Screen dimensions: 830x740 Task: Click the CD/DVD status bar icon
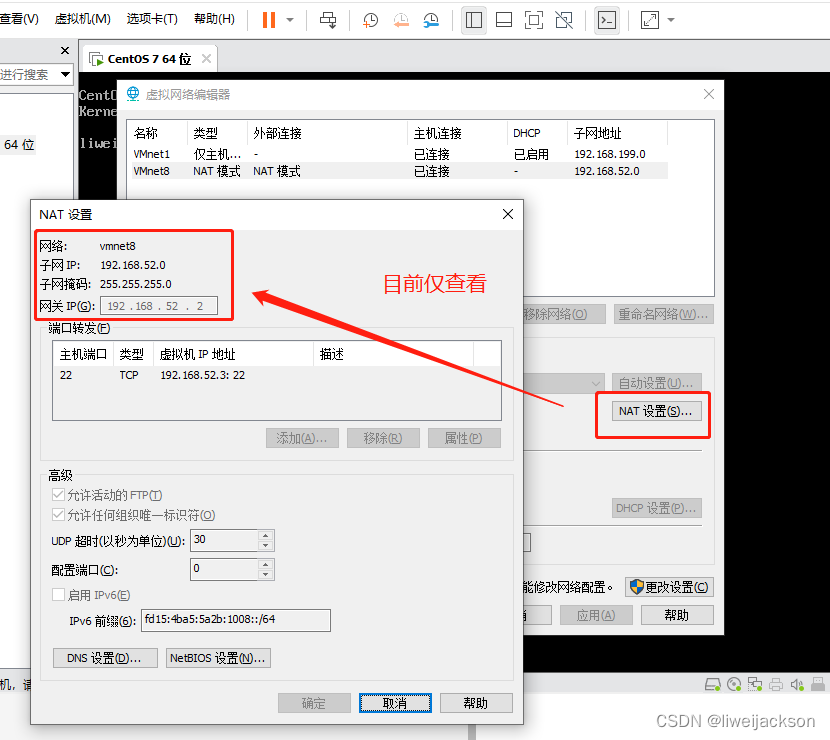pos(734,684)
